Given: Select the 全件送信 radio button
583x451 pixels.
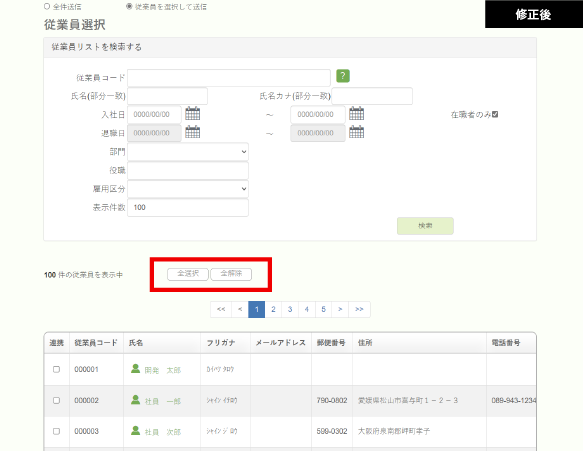Looking at the screenshot, I should [x=47, y=6].
